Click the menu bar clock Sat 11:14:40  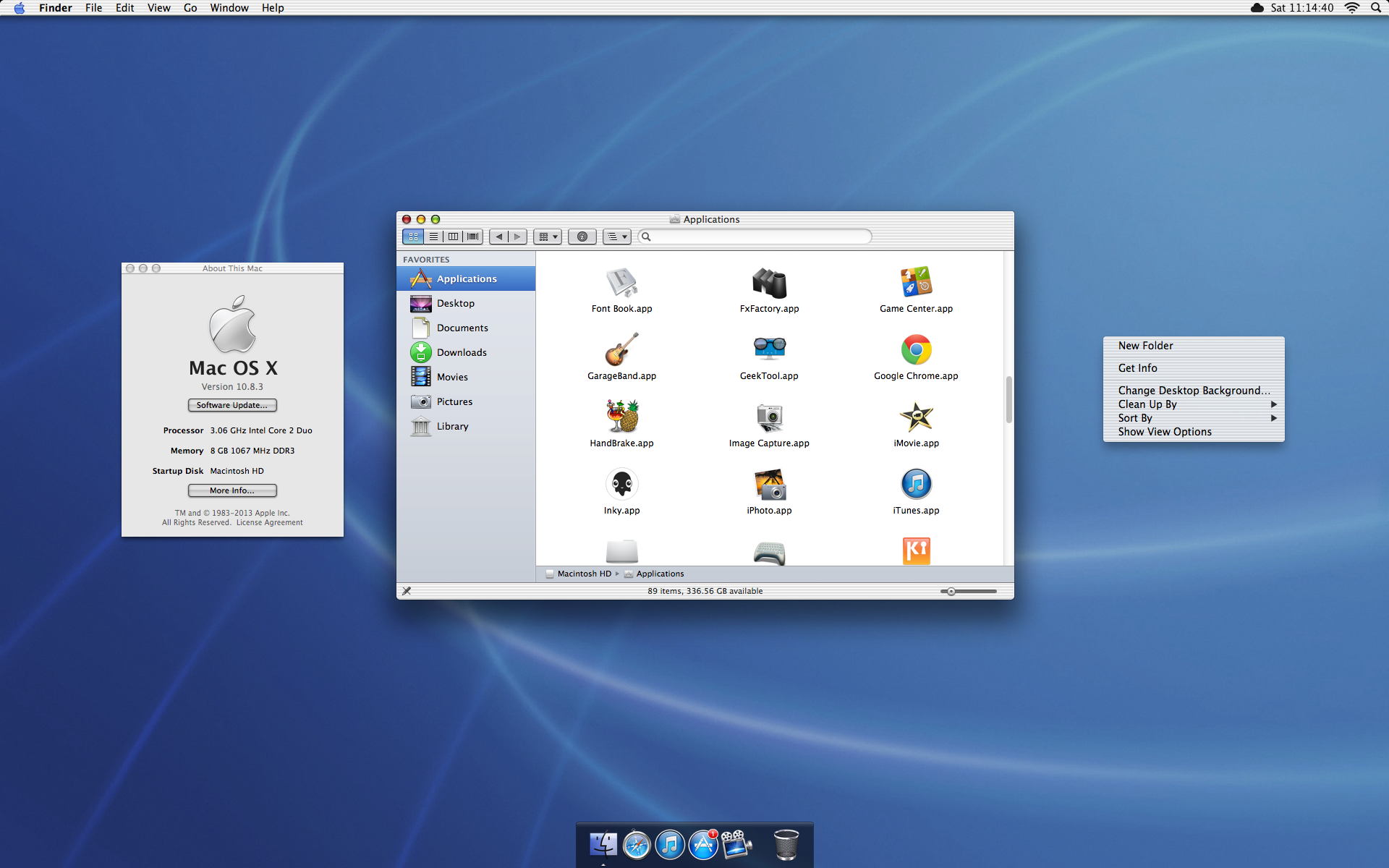1301,8
